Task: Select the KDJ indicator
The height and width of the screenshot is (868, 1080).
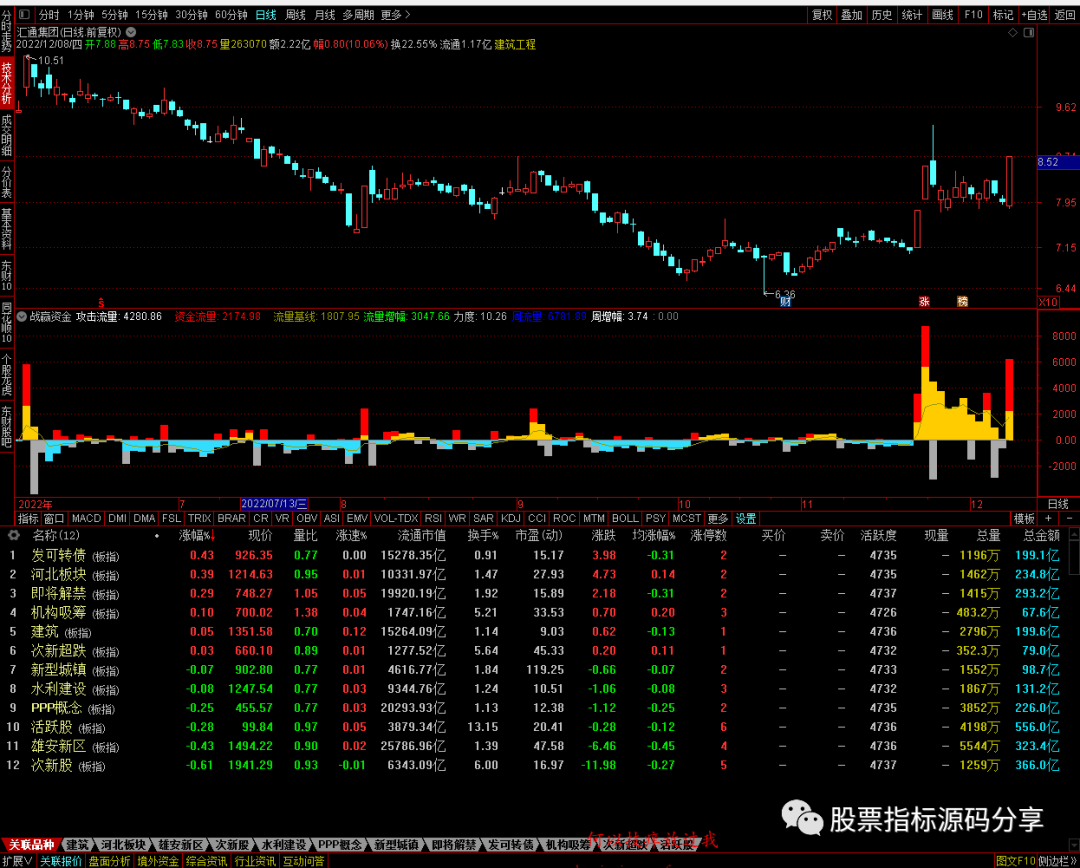Action: click(x=511, y=518)
